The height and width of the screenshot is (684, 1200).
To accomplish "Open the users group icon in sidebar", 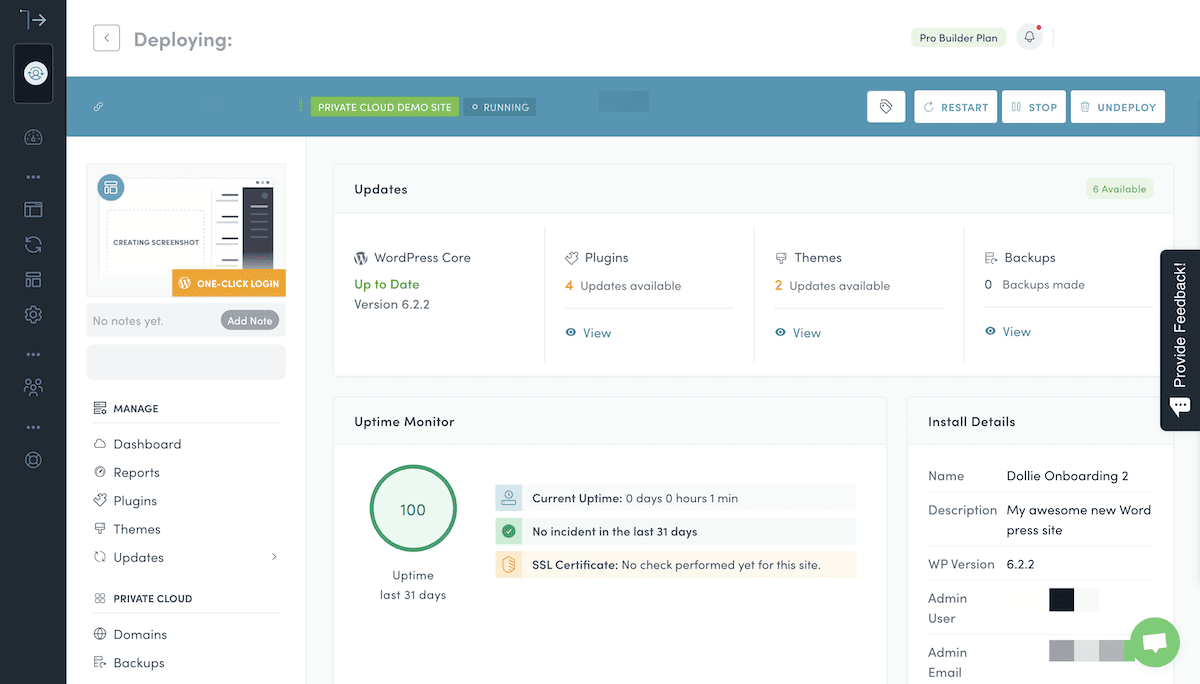I will coord(33,387).
